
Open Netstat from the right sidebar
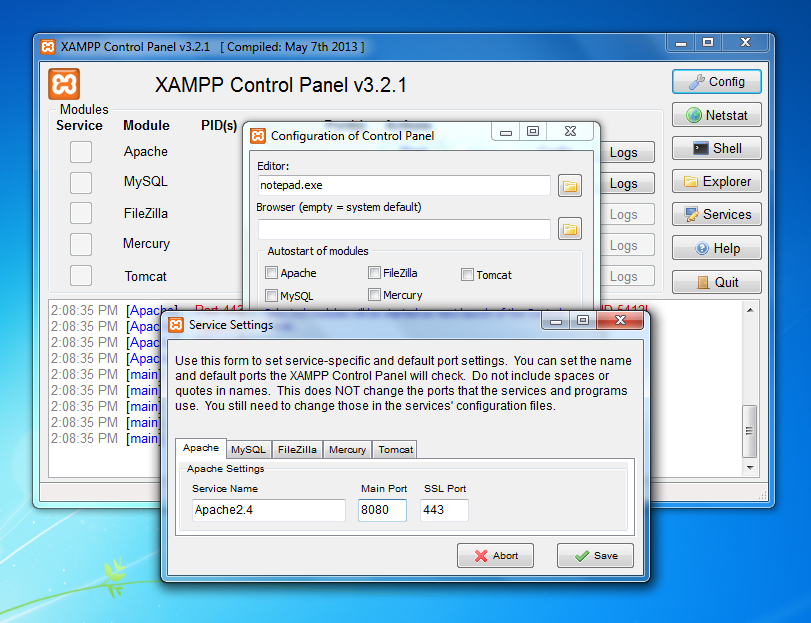pos(716,115)
